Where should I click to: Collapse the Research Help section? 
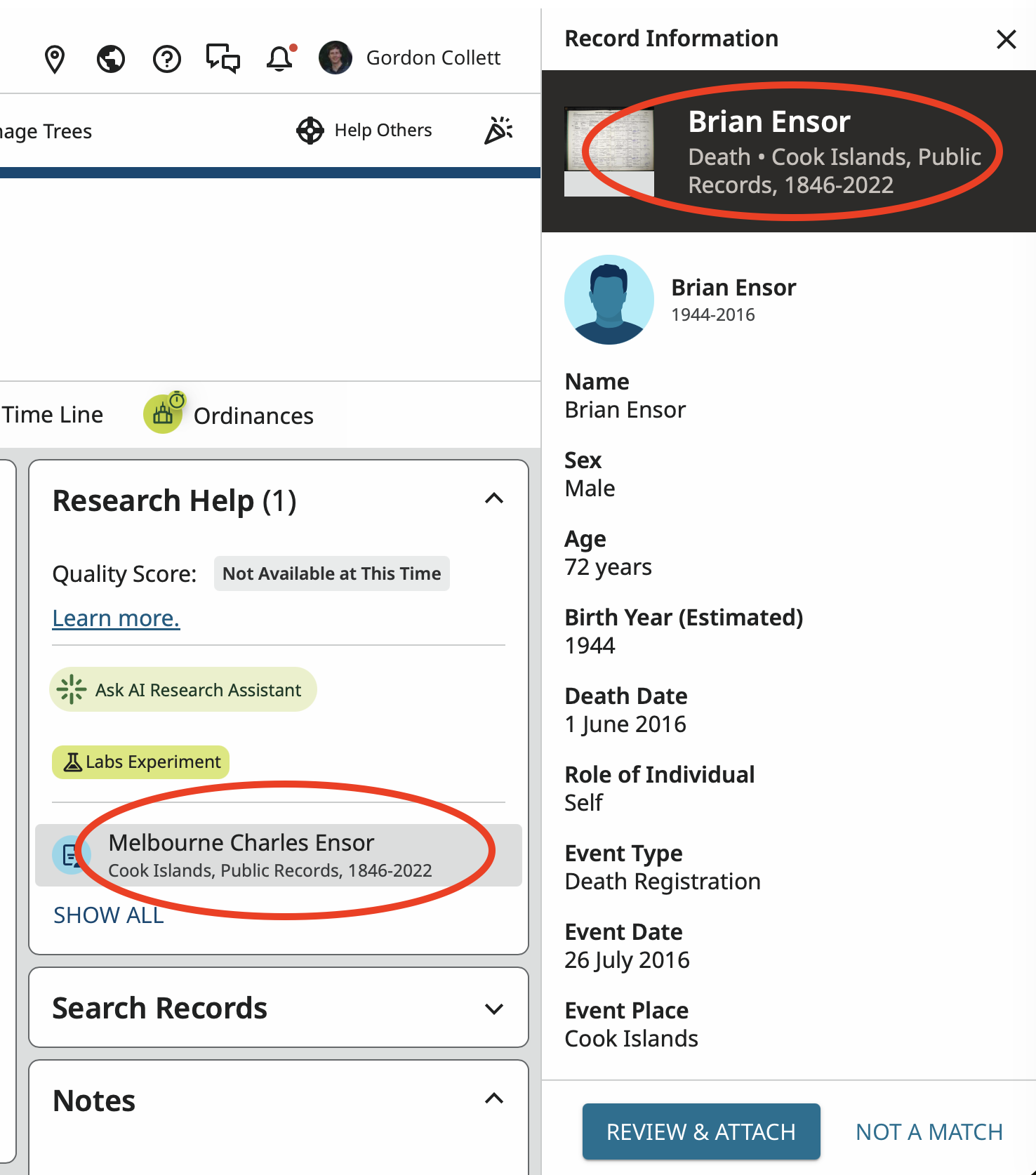pos(494,499)
